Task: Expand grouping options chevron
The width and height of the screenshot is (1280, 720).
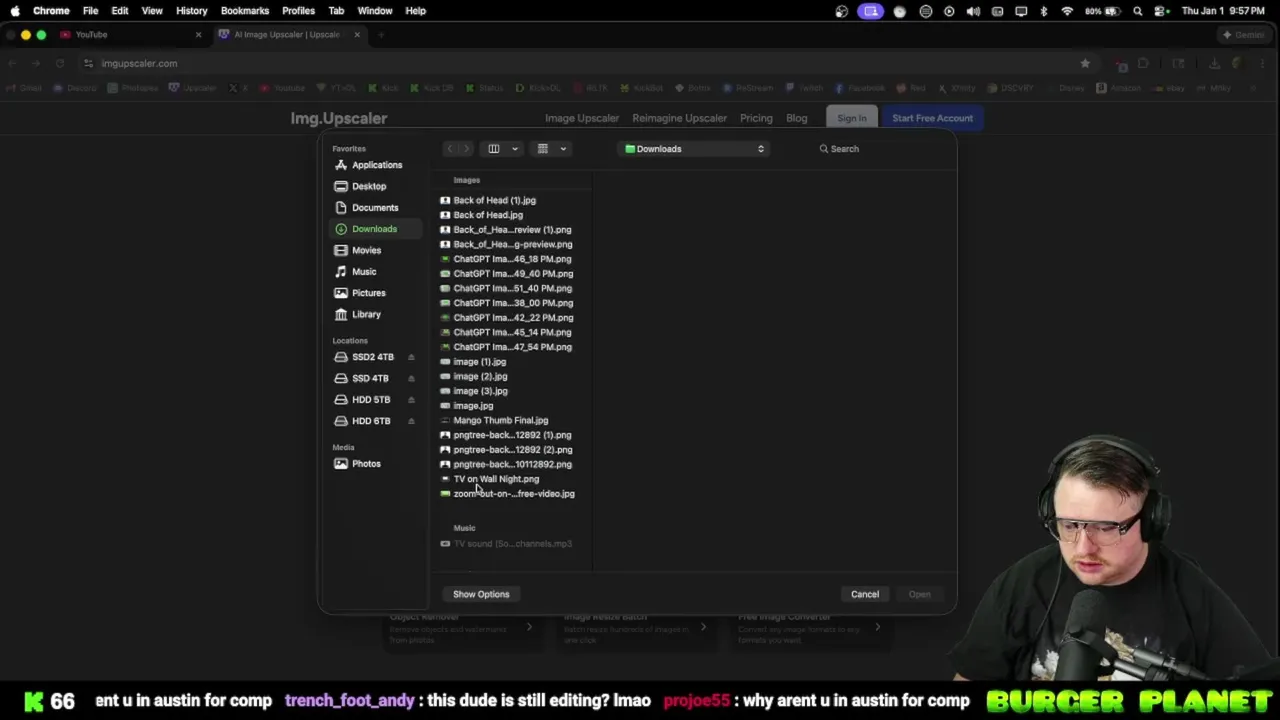Action: pos(563,149)
